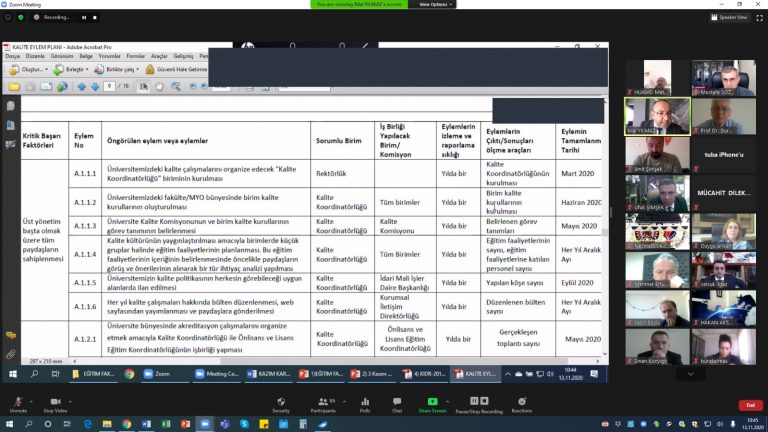Open the Participants list
This screenshot has height=432, width=768.
323,405
